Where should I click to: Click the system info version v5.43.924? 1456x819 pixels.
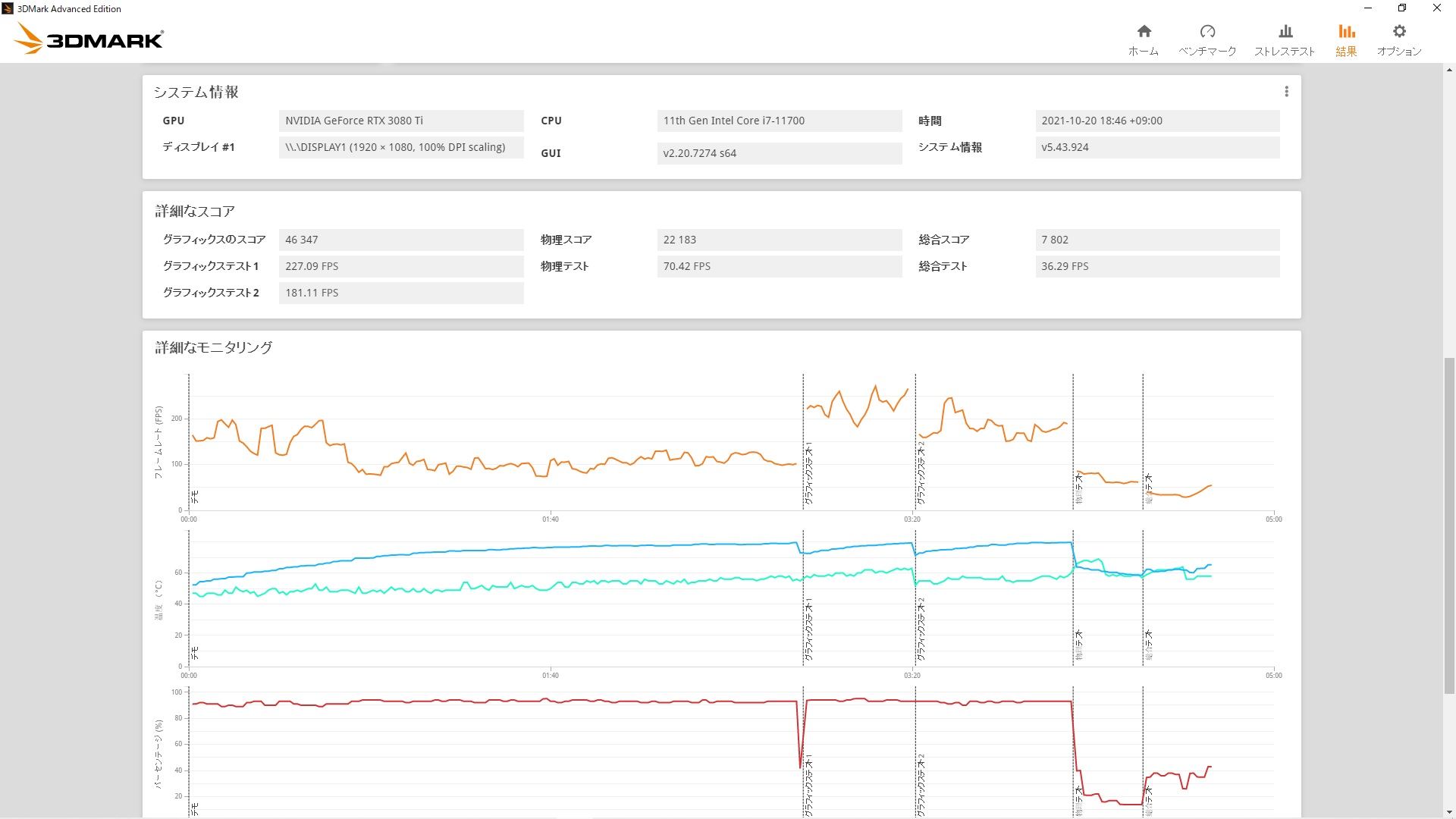[1157, 147]
